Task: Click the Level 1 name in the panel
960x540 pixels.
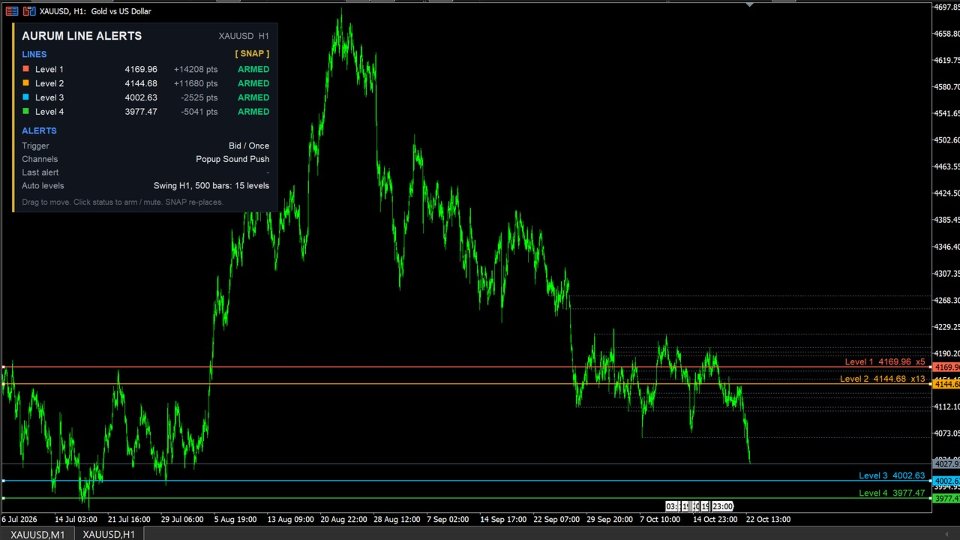Action: coord(50,69)
